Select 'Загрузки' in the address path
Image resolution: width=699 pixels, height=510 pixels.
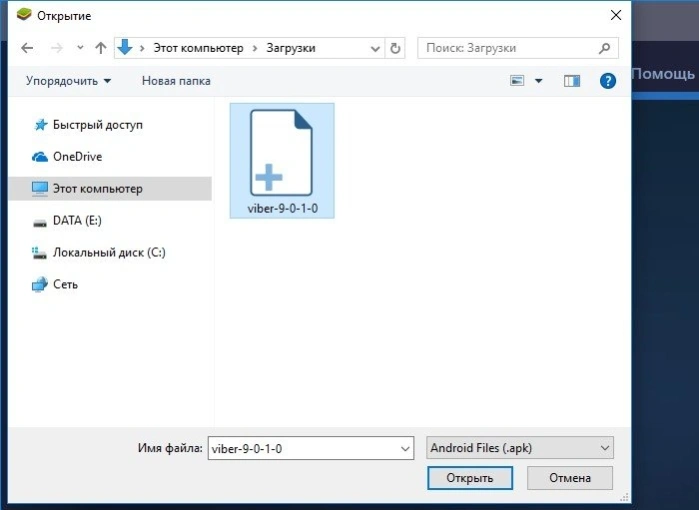point(291,48)
